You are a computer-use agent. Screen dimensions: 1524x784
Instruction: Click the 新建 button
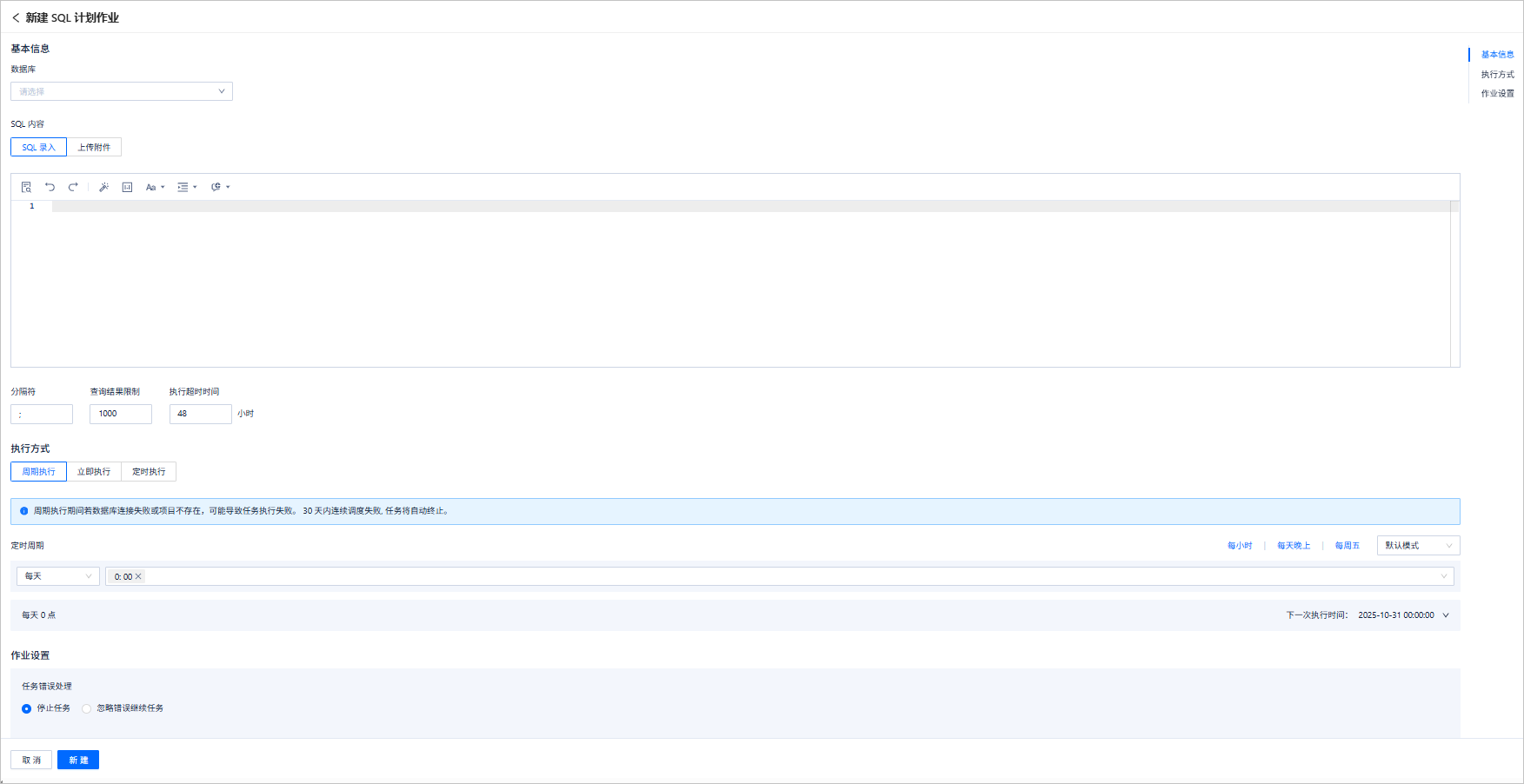78,761
